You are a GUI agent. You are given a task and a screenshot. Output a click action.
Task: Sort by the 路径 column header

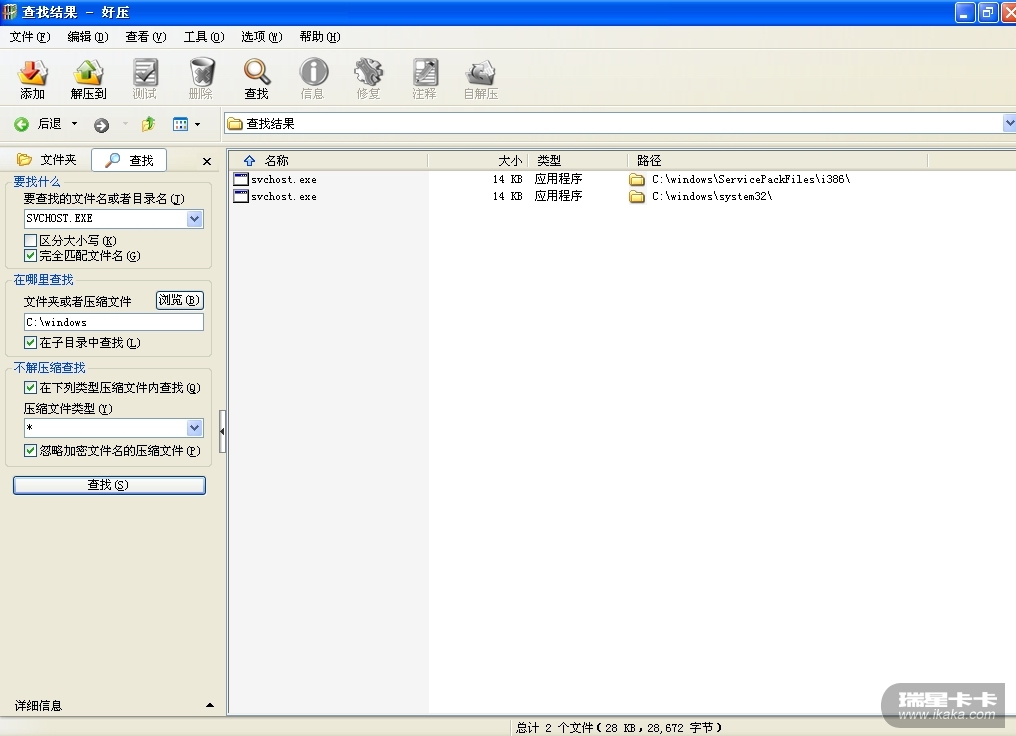778,161
